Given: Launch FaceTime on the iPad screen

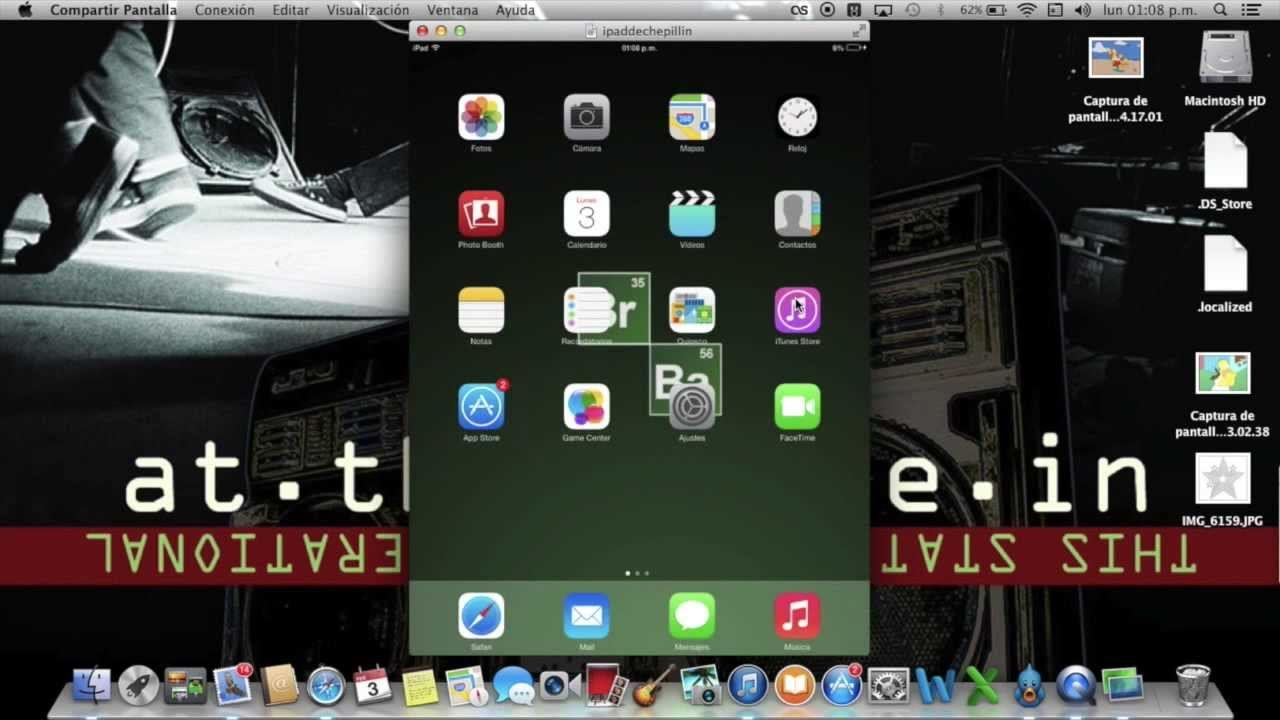Looking at the screenshot, I should coord(797,407).
